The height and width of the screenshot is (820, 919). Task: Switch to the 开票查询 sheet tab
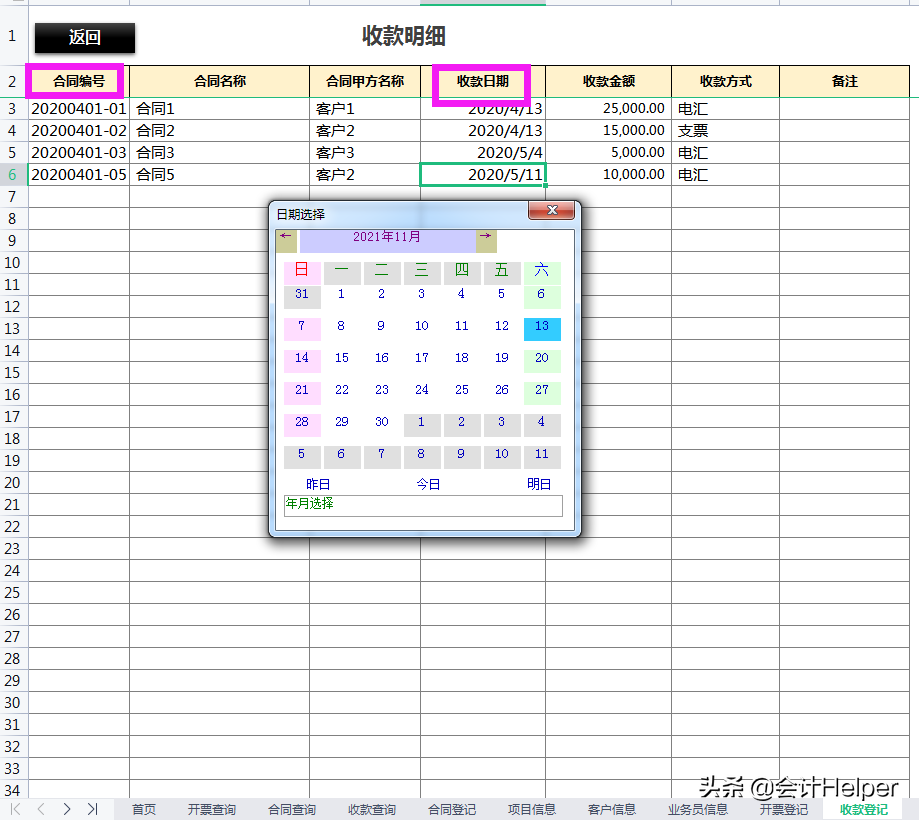point(212,809)
